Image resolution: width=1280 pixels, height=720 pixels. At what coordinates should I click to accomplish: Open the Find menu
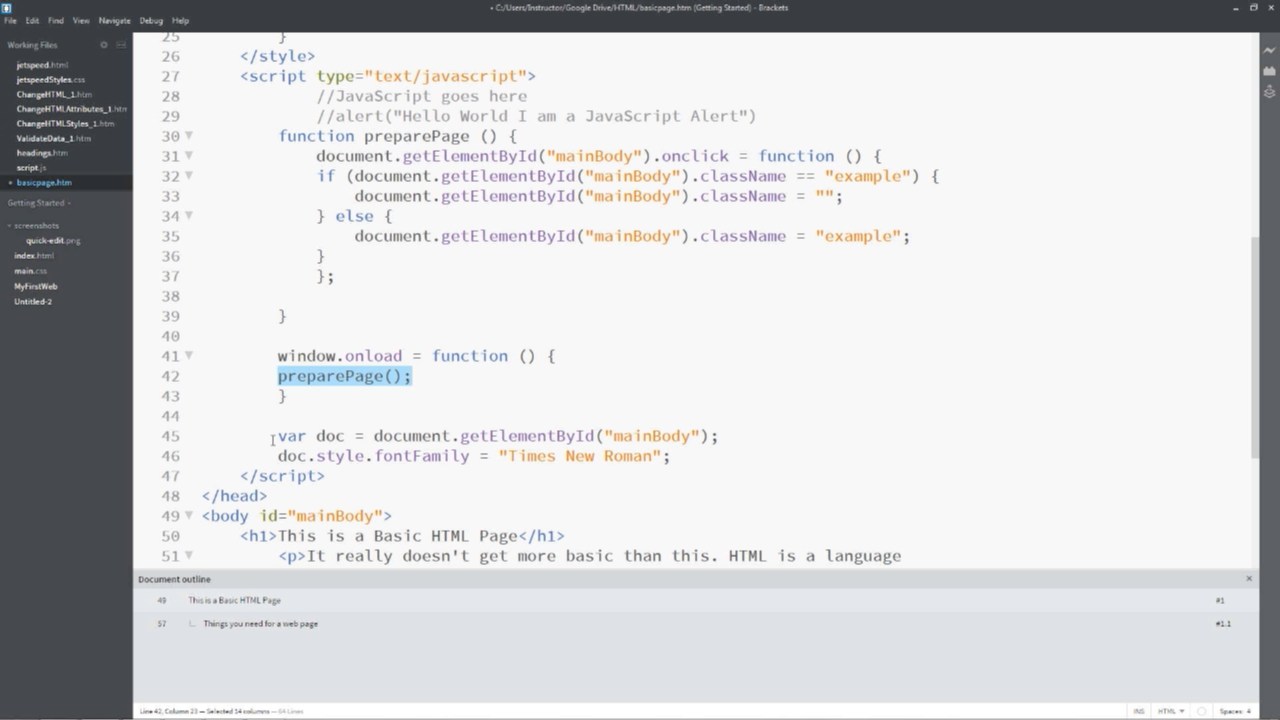pyautogui.click(x=56, y=20)
